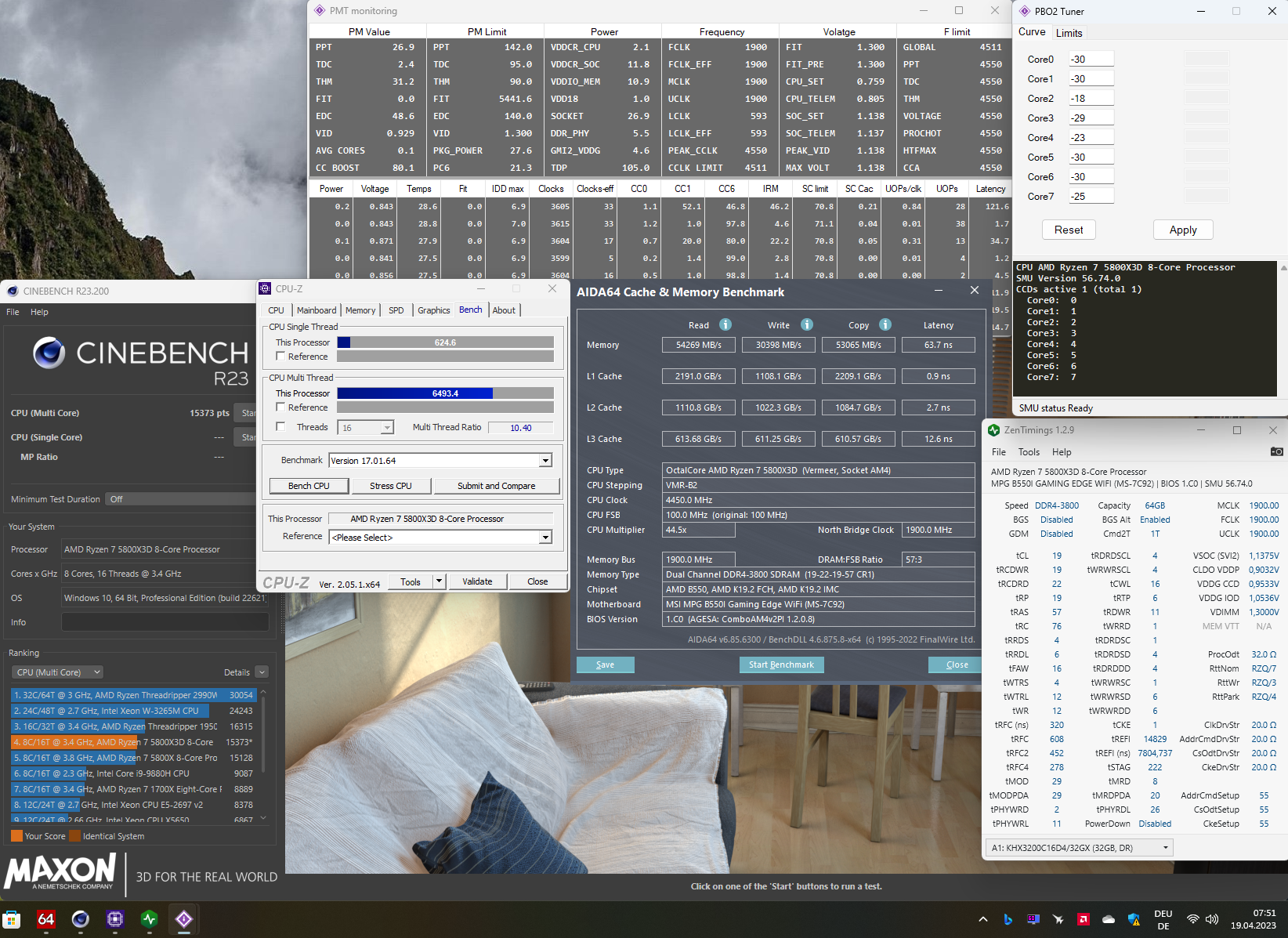Image resolution: width=1288 pixels, height=938 pixels.
Task: Click the taskbar clock showing 07:51
Action: point(1254,919)
